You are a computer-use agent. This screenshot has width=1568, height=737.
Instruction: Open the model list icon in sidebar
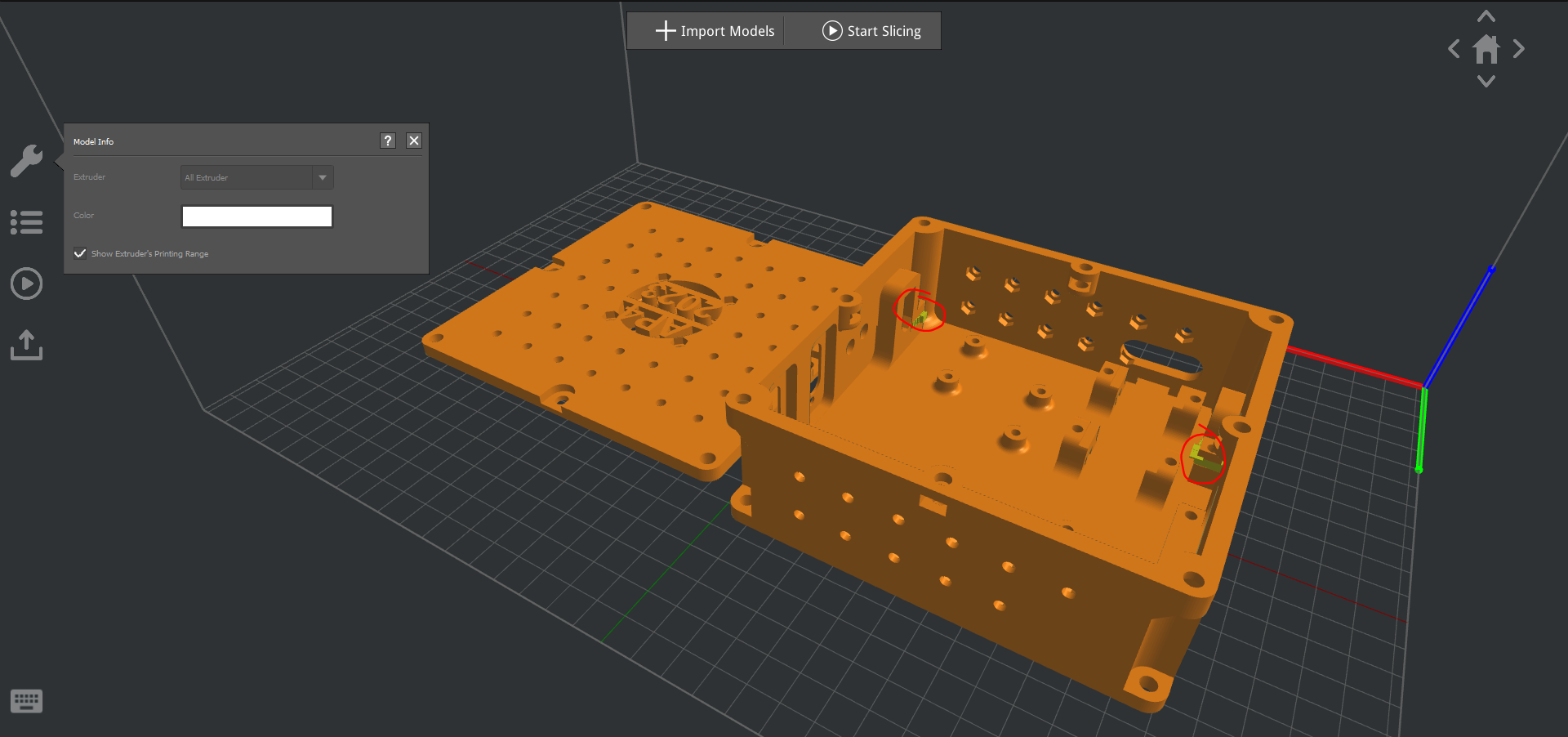(26, 222)
